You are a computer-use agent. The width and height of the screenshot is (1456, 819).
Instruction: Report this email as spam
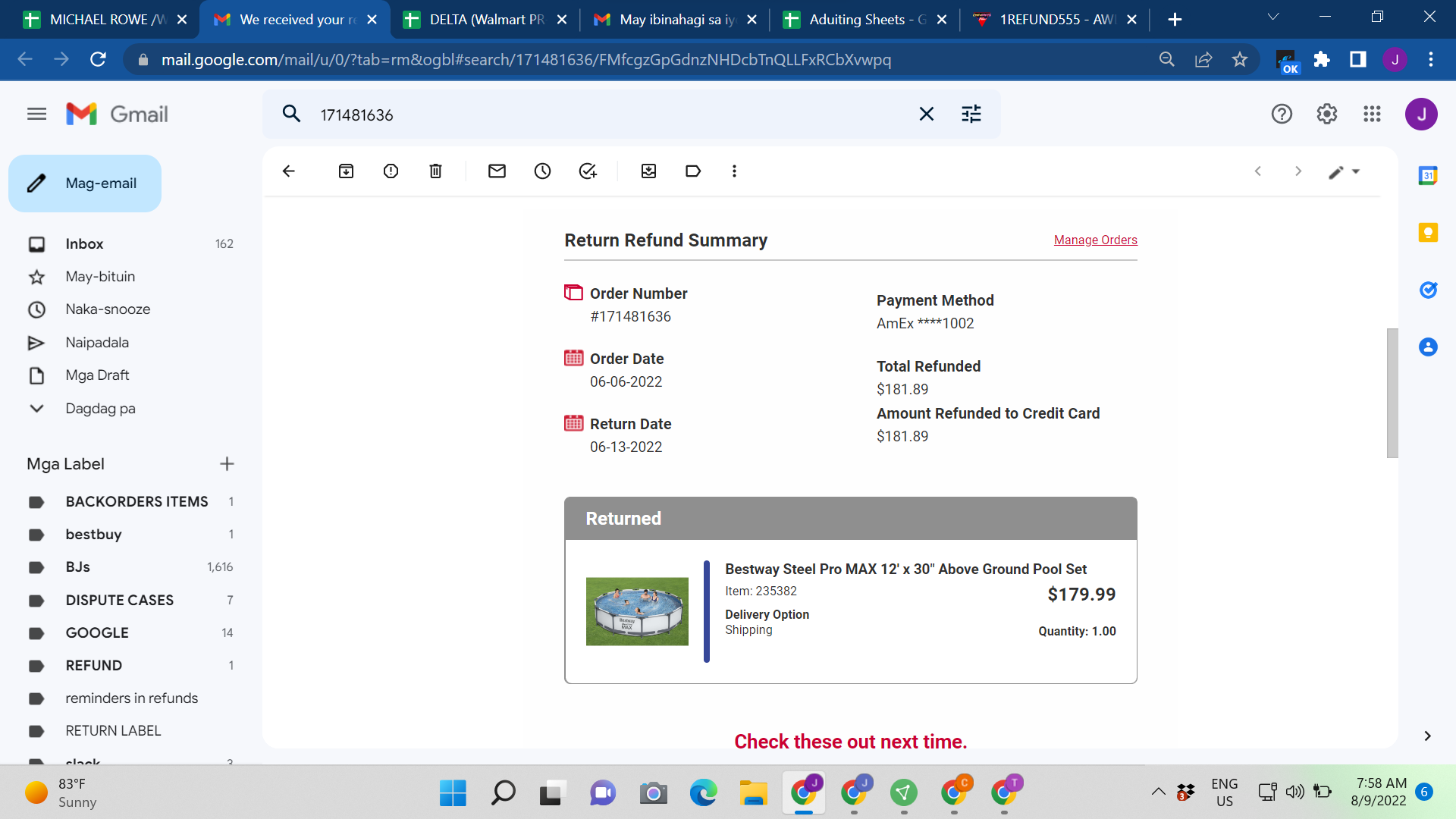tap(391, 171)
